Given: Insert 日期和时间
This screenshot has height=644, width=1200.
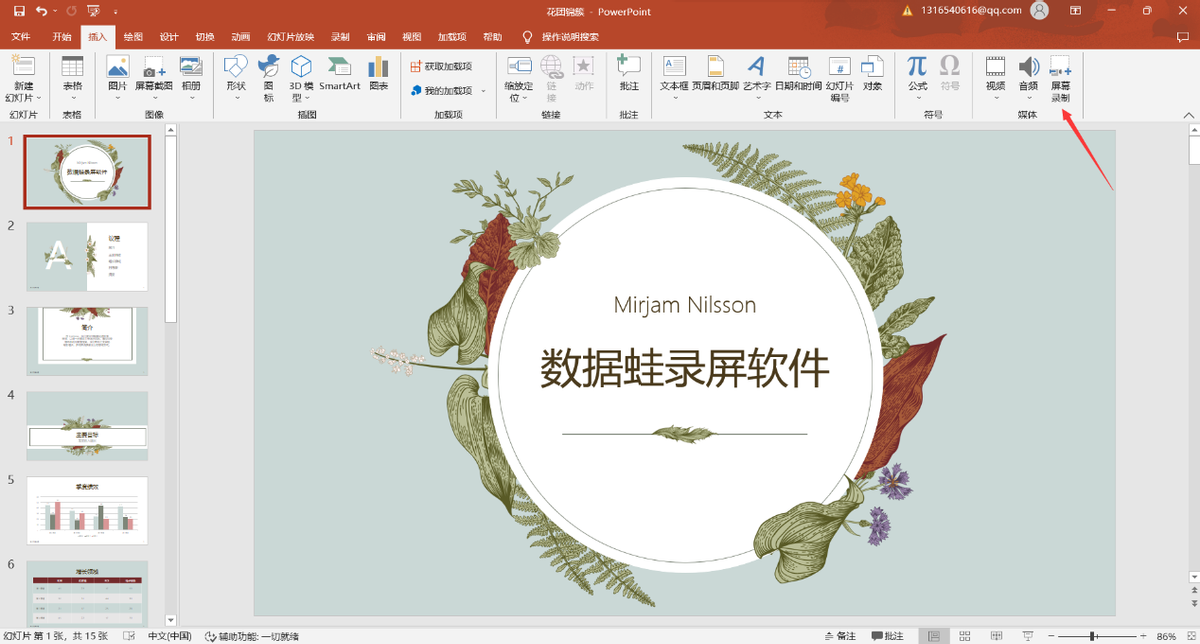Looking at the screenshot, I should tap(798, 74).
